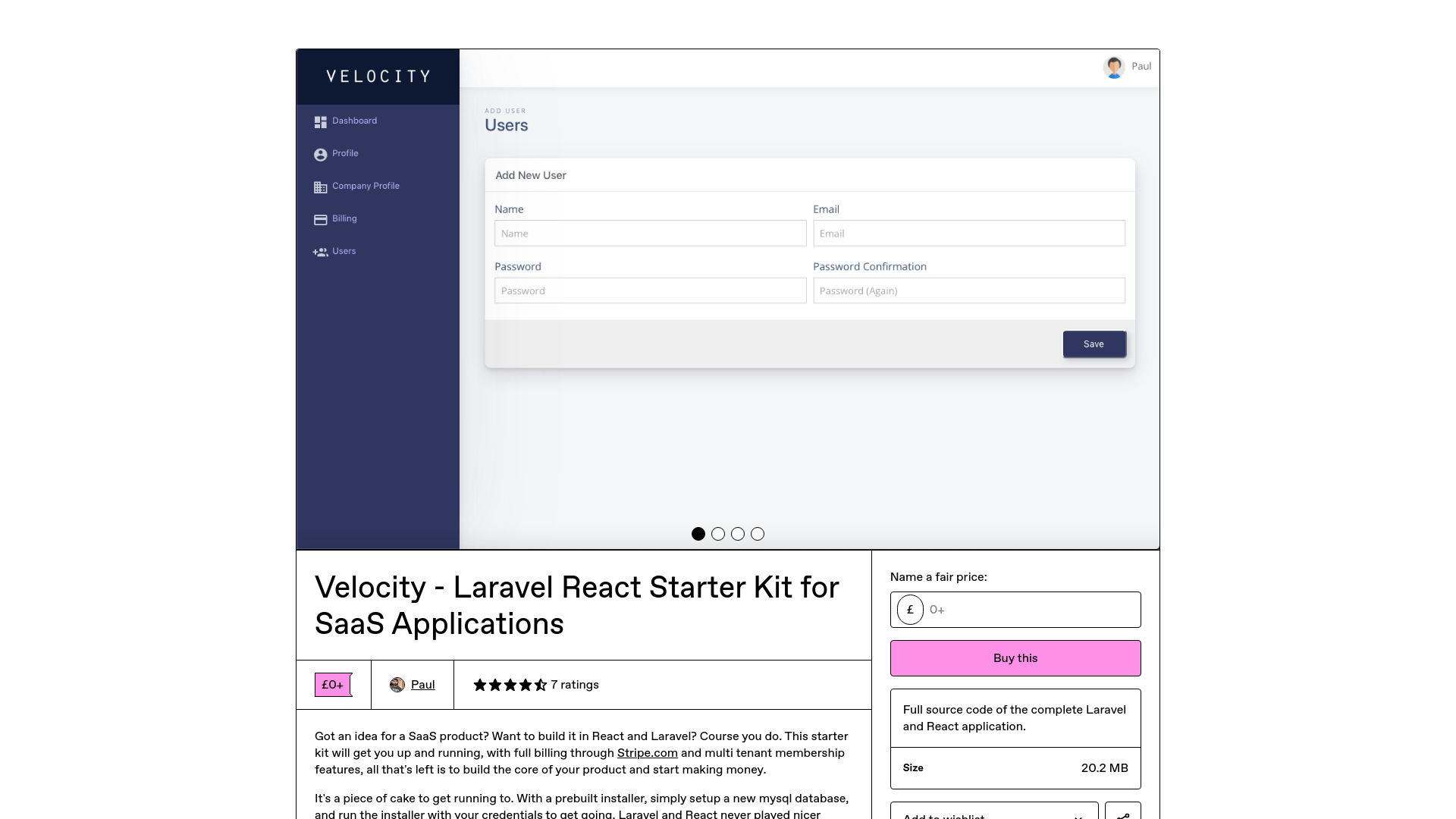Viewport: 1456px width, 819px height.
Task: Click the £0+ price tag
Action: pos(334,685)
